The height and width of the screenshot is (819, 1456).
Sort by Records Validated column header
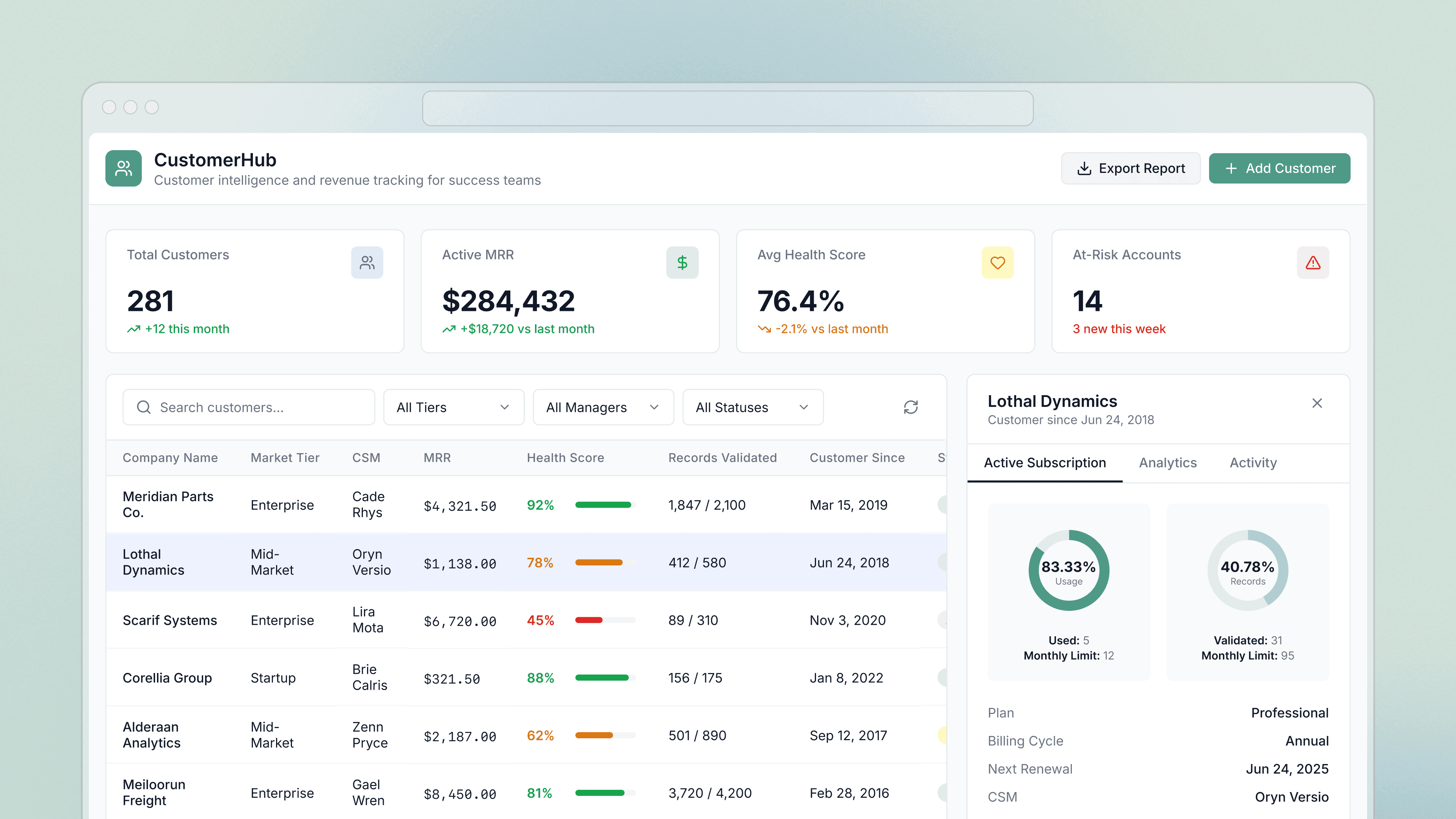pyautogui.click(x=722, y=458)
